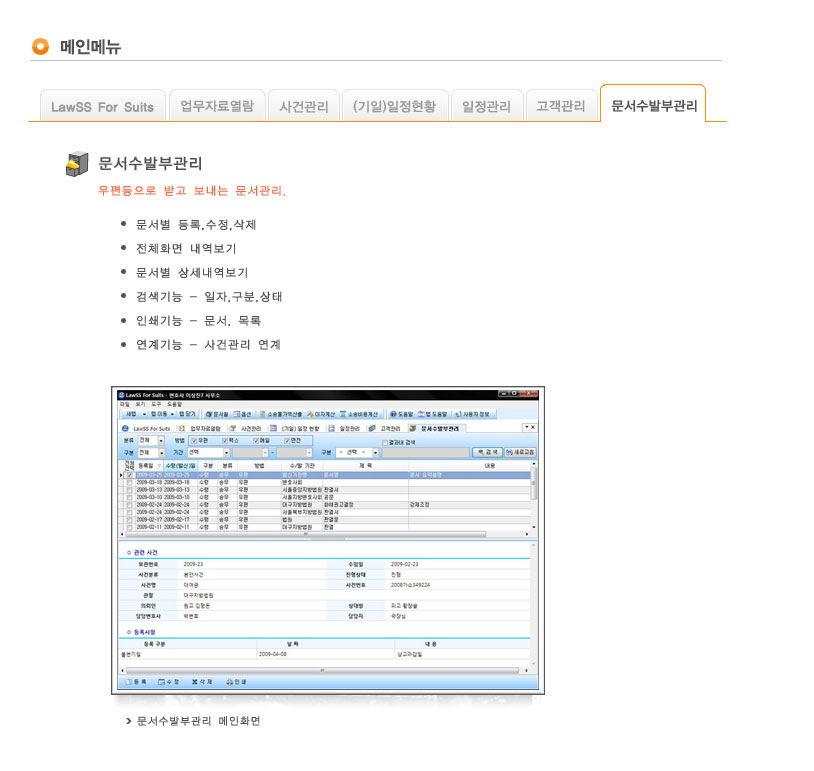Open the tab list arrow beside tab close
The image size is (814, 771).
[526, 427]
